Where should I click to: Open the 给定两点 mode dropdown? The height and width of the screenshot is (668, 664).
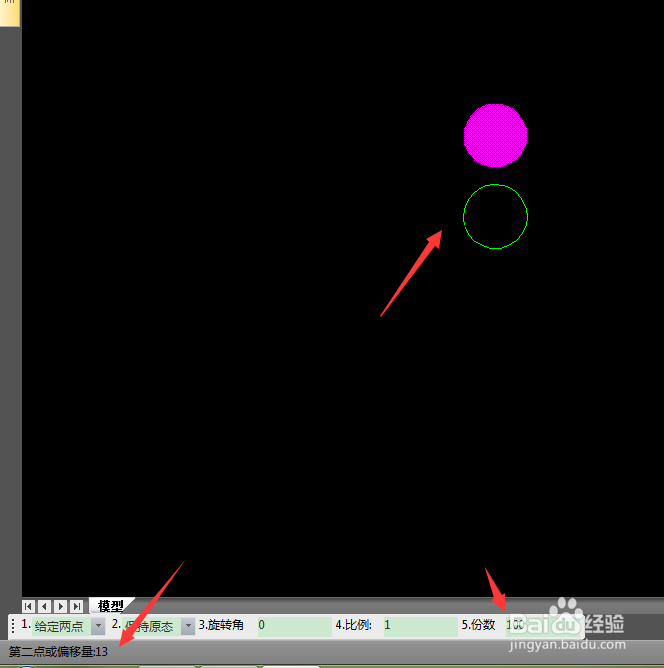point(98,626)
